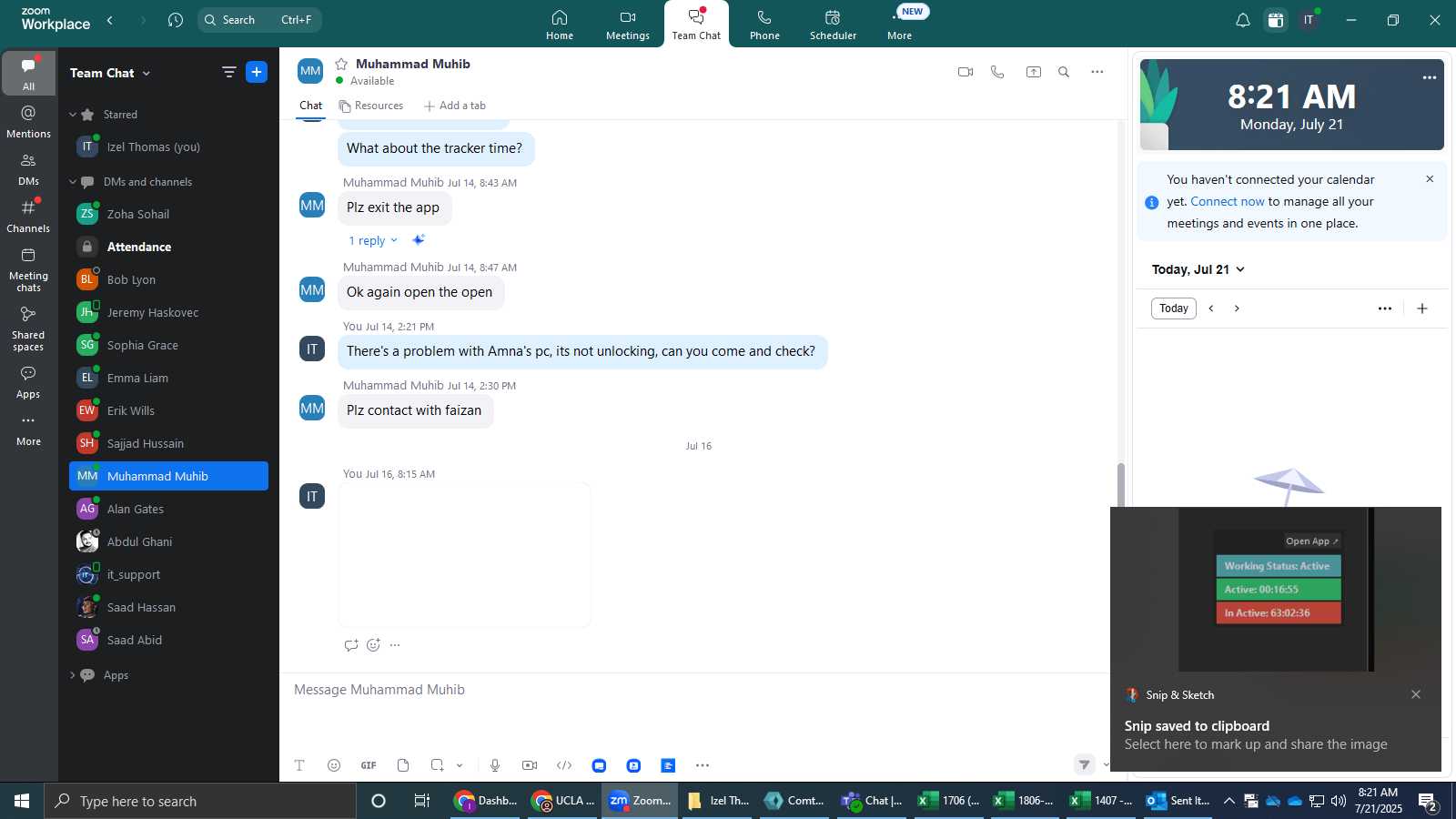Click Add a tab

(454, 106)
